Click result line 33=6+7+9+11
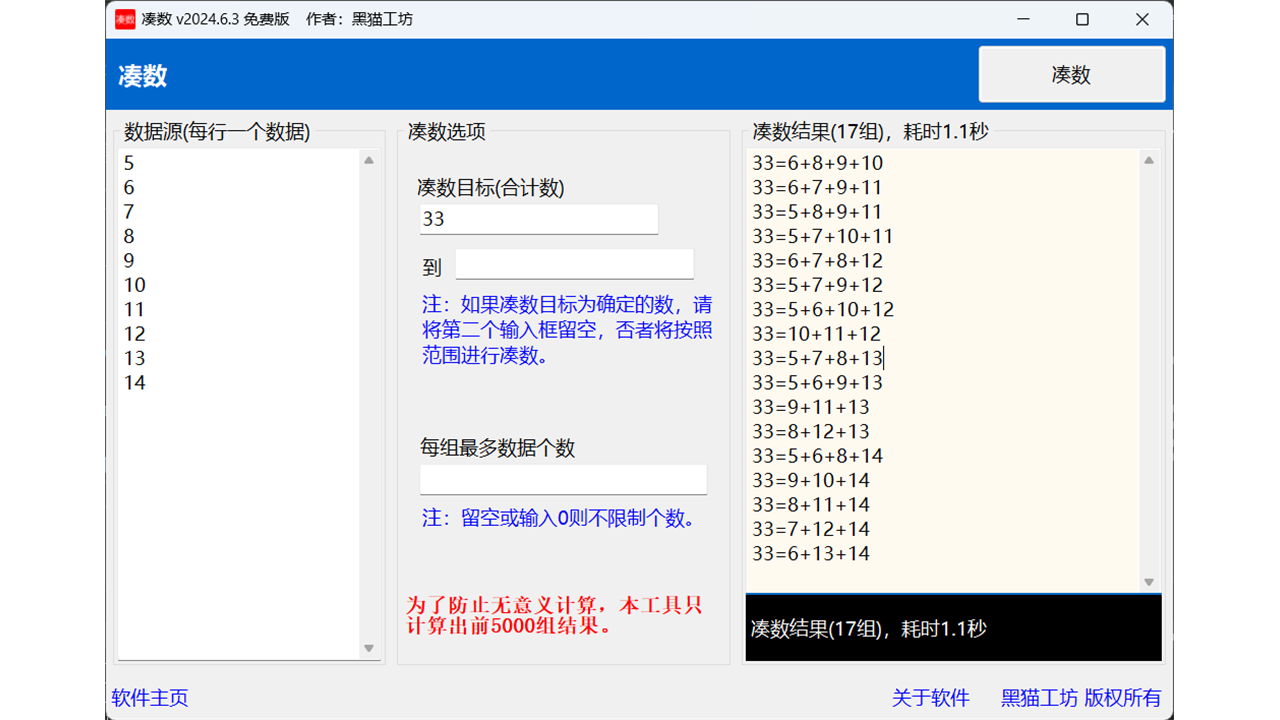Screen dimensions: 1280x720 (x=818, y=188)
